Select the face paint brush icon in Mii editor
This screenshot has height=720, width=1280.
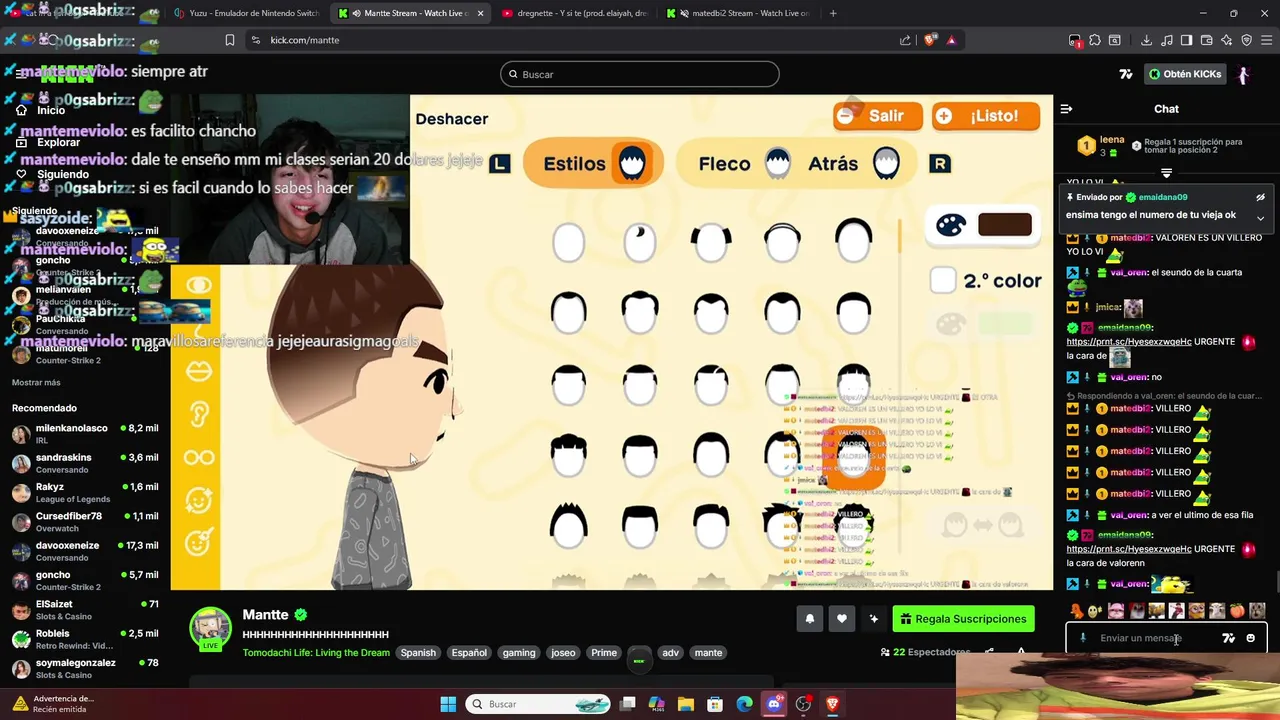(x=199, y=543)
